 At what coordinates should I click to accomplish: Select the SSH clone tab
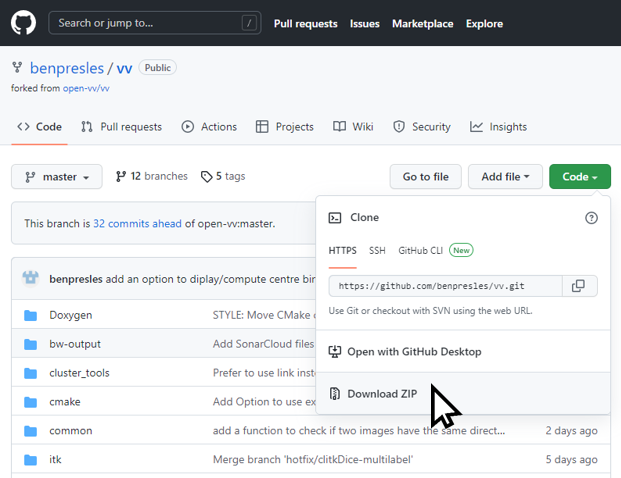coord(377,251)
